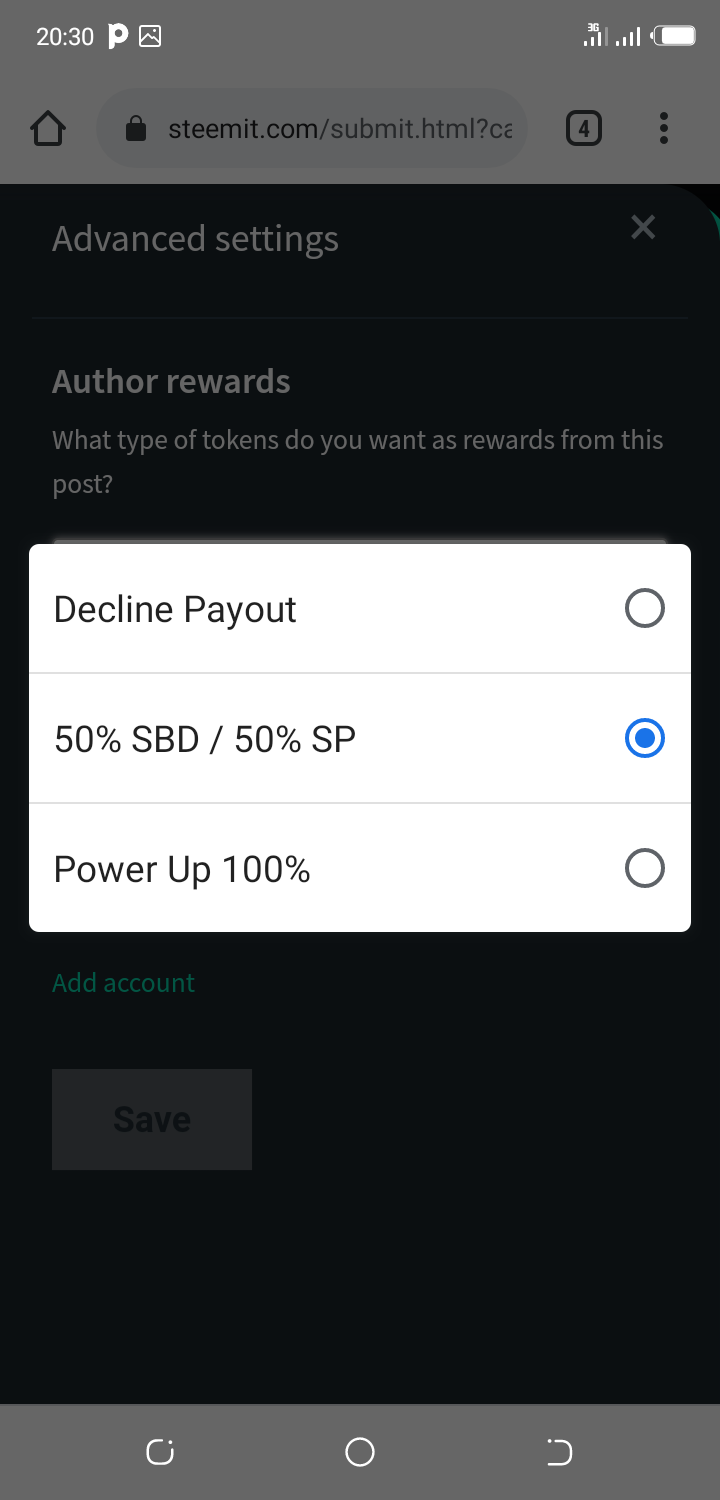The height and width of the screenshot is (1500, 720).
Task: Tap the Android home circle button
Action: (x=360, y=1452)
